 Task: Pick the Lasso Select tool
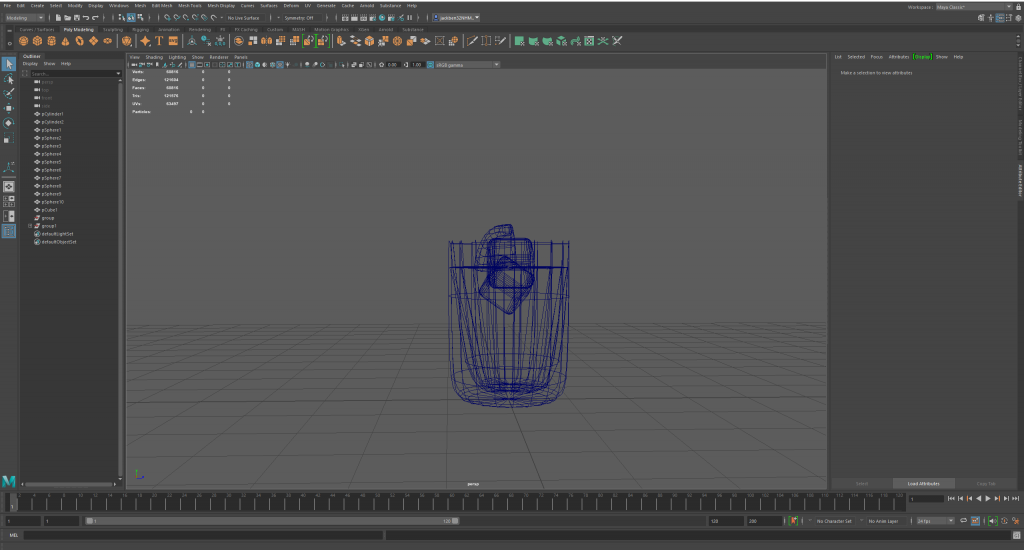[9, 79]
